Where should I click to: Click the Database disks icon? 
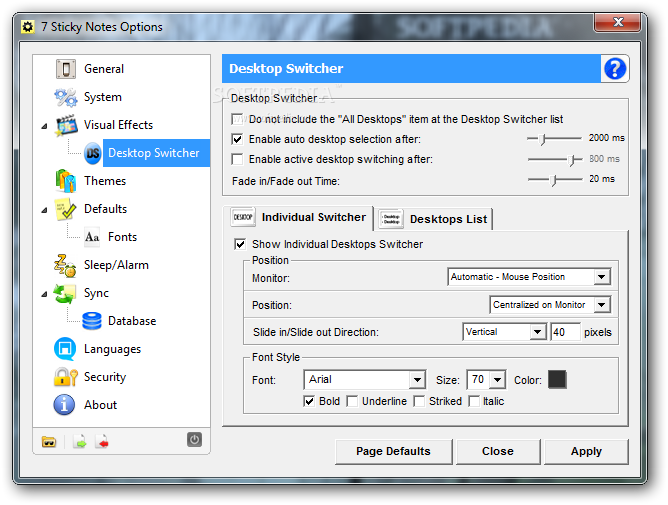pos(92,321)
